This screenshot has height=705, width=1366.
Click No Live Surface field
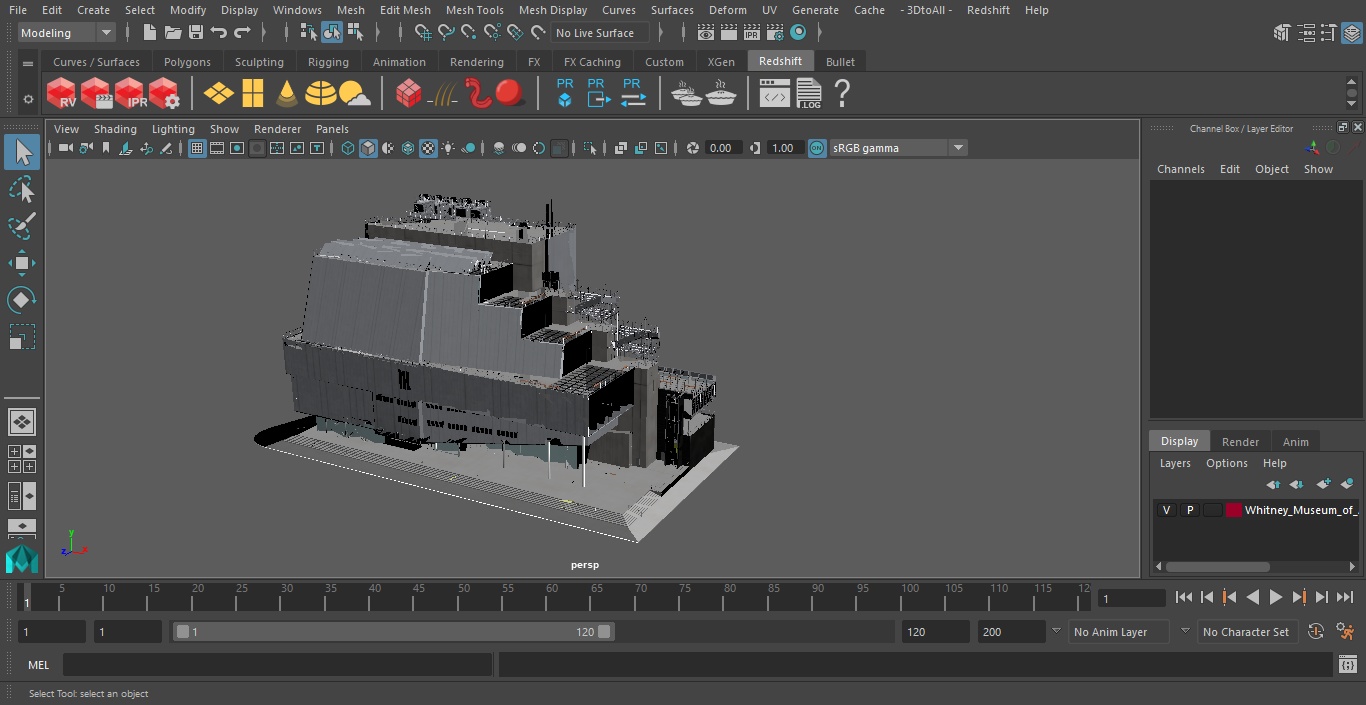(599, 33)
